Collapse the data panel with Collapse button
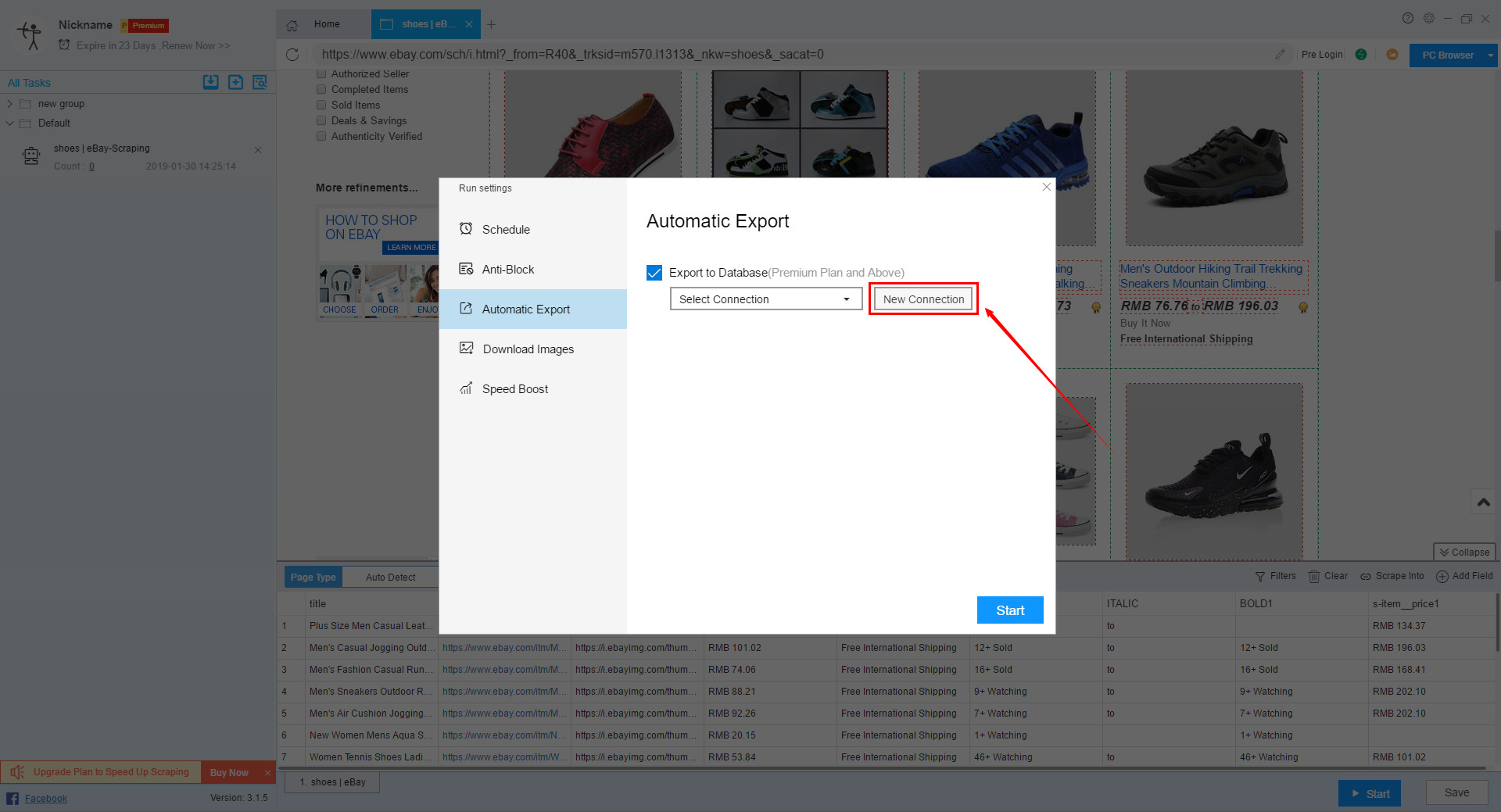Screen dimensions: 1501x812 coord(1464,552)
